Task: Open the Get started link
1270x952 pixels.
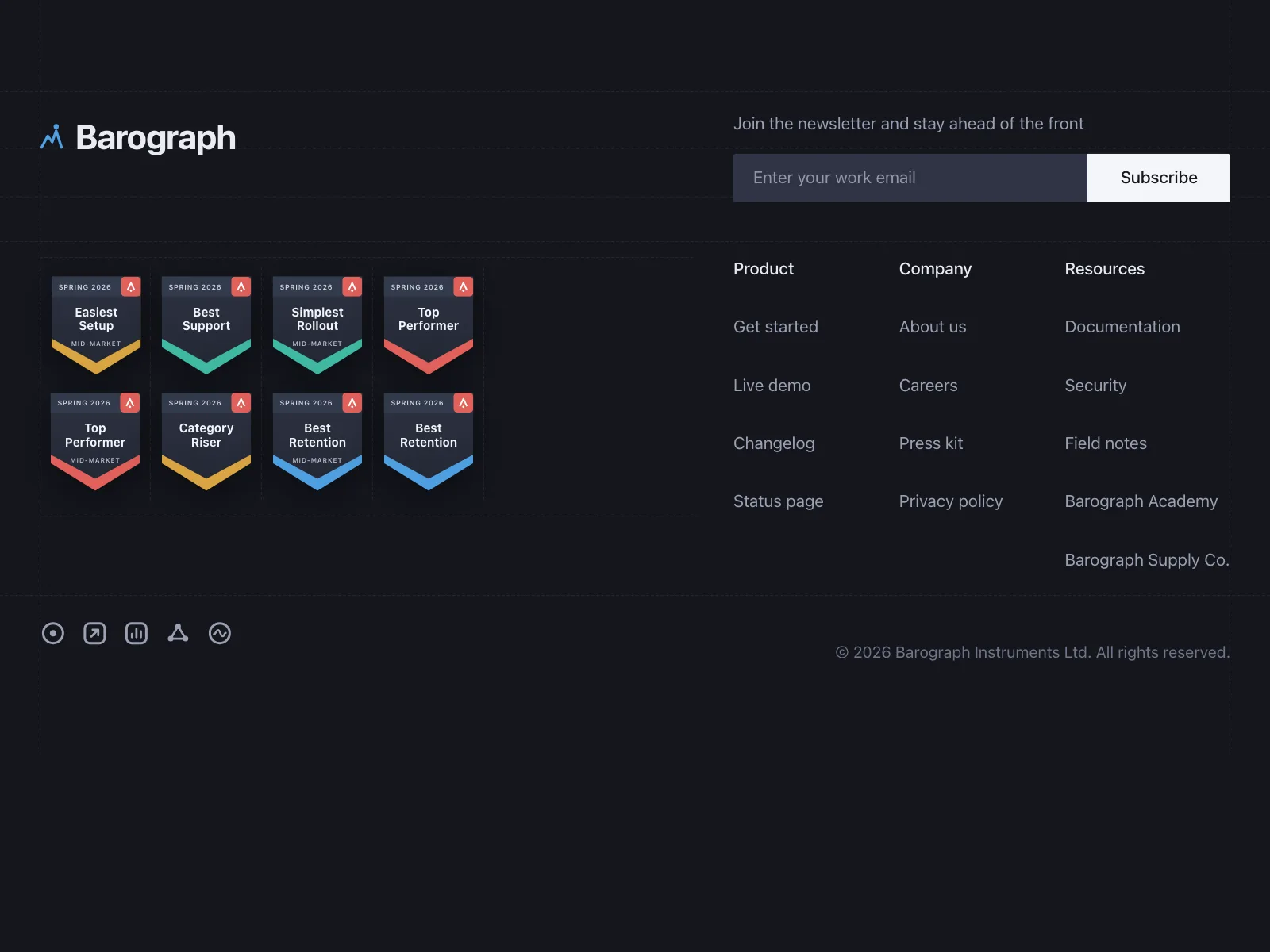Action: point(775,327)
